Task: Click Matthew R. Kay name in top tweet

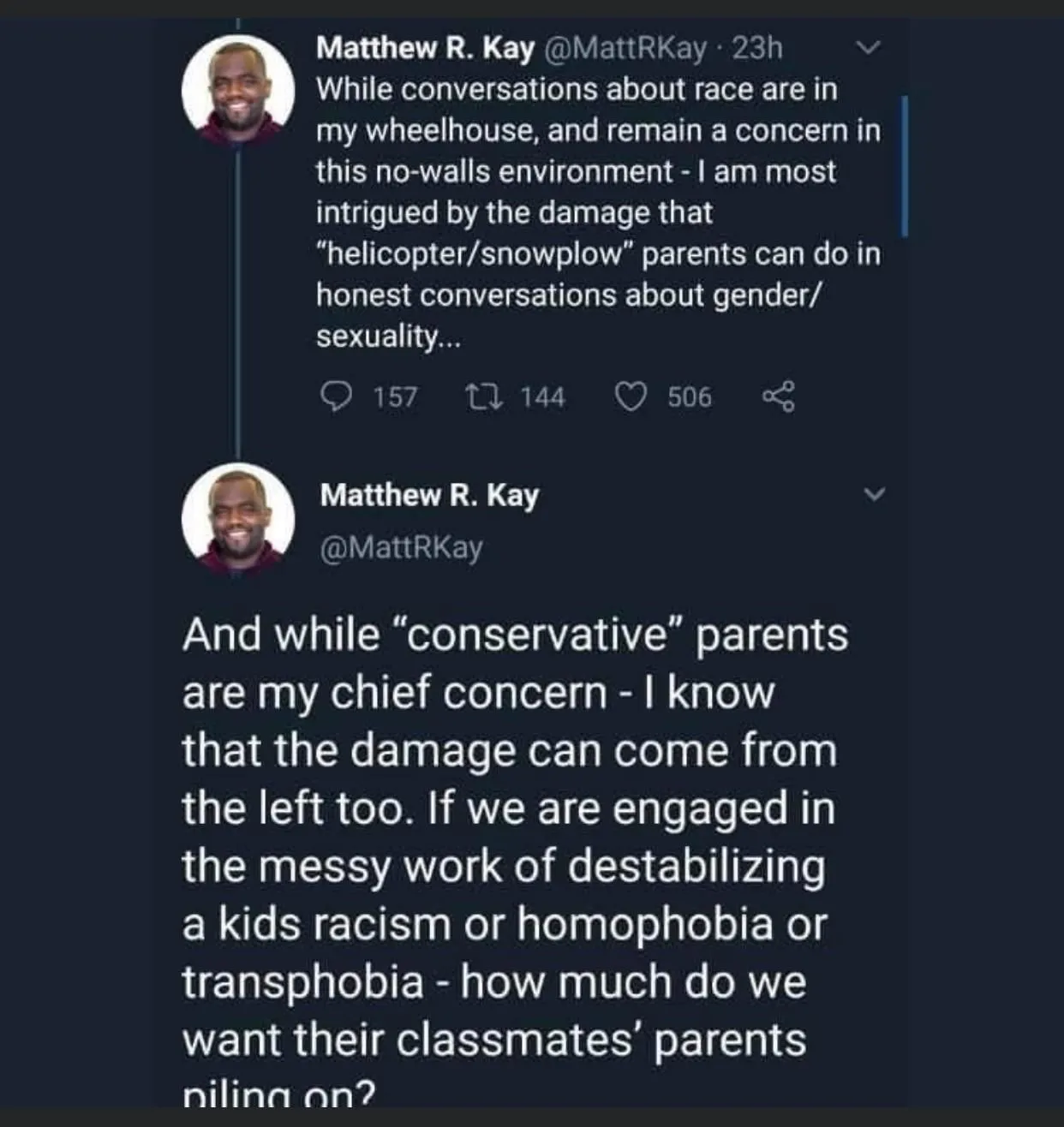Action: tap(425, 49)
